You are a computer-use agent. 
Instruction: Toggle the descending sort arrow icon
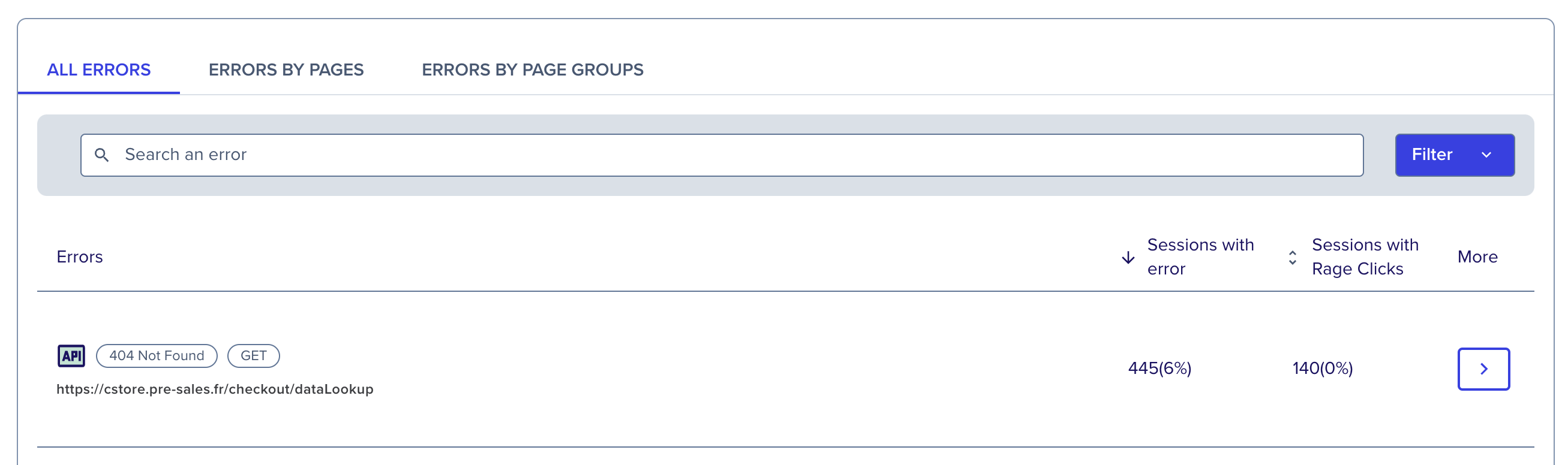pyautogui.click(x=1128, y=258)
